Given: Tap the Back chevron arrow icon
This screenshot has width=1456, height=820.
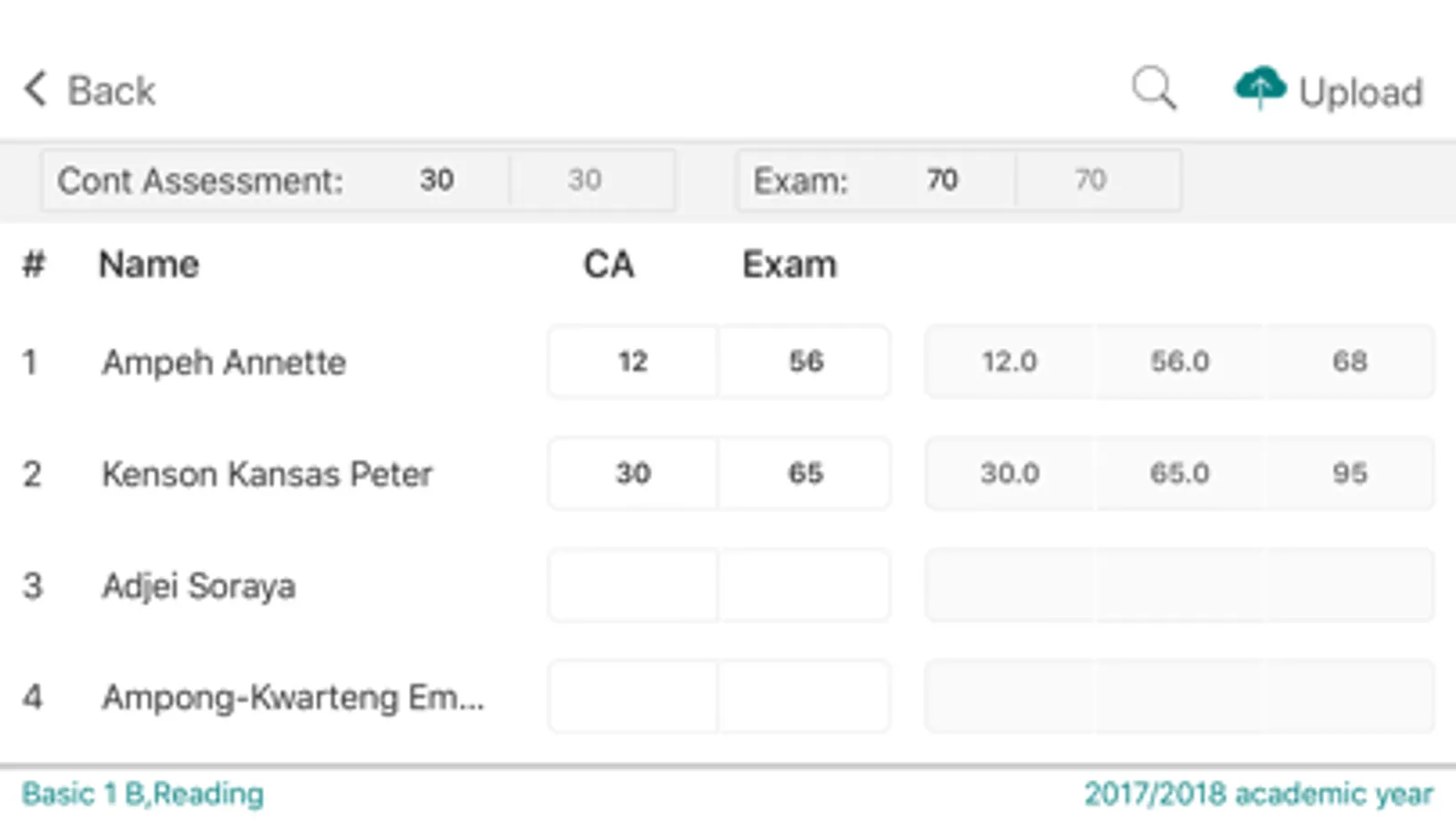Looking at the screenshot, I should click(35, 89).
